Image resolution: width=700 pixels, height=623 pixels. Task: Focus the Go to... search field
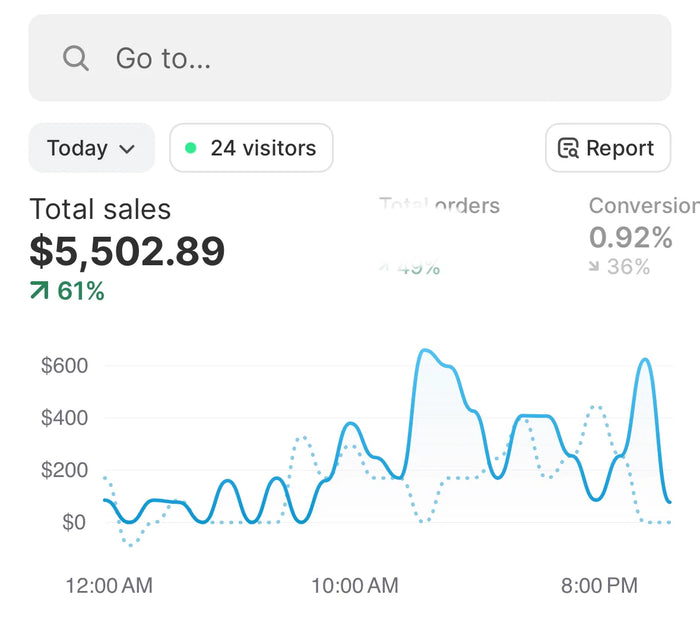(x=350, y=58)
